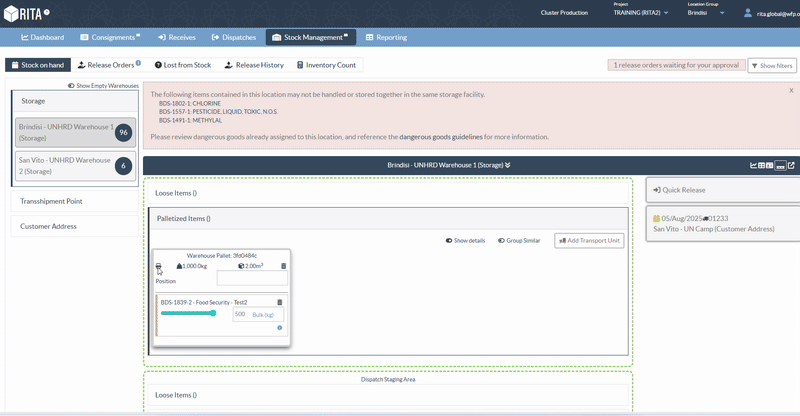
Task: Switch to the Release Orders tab
Action: (x=107, y=65)
